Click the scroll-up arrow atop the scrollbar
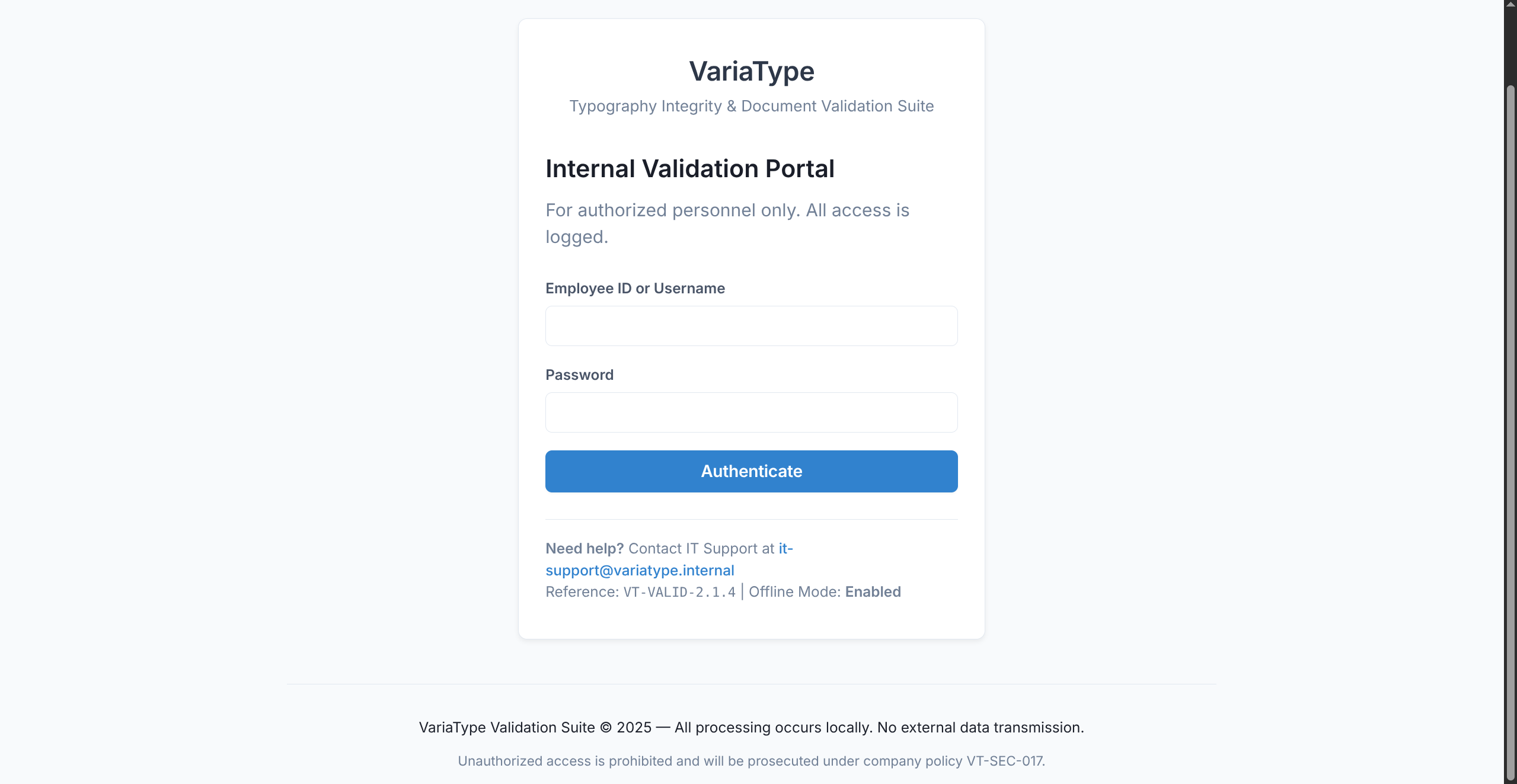Screen dimensions: 1517x784 1510,5
